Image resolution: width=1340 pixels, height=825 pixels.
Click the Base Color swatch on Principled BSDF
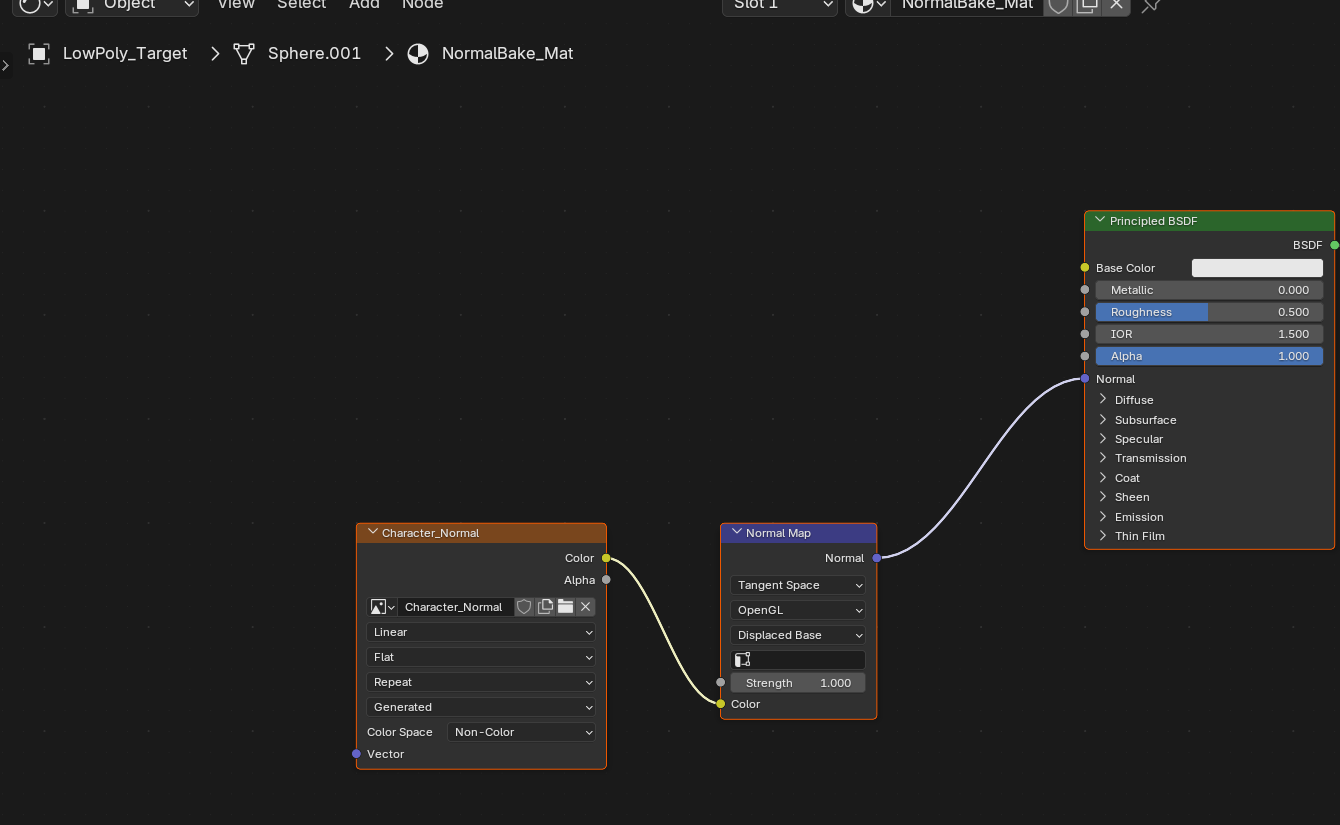(x=1257, y=268)
